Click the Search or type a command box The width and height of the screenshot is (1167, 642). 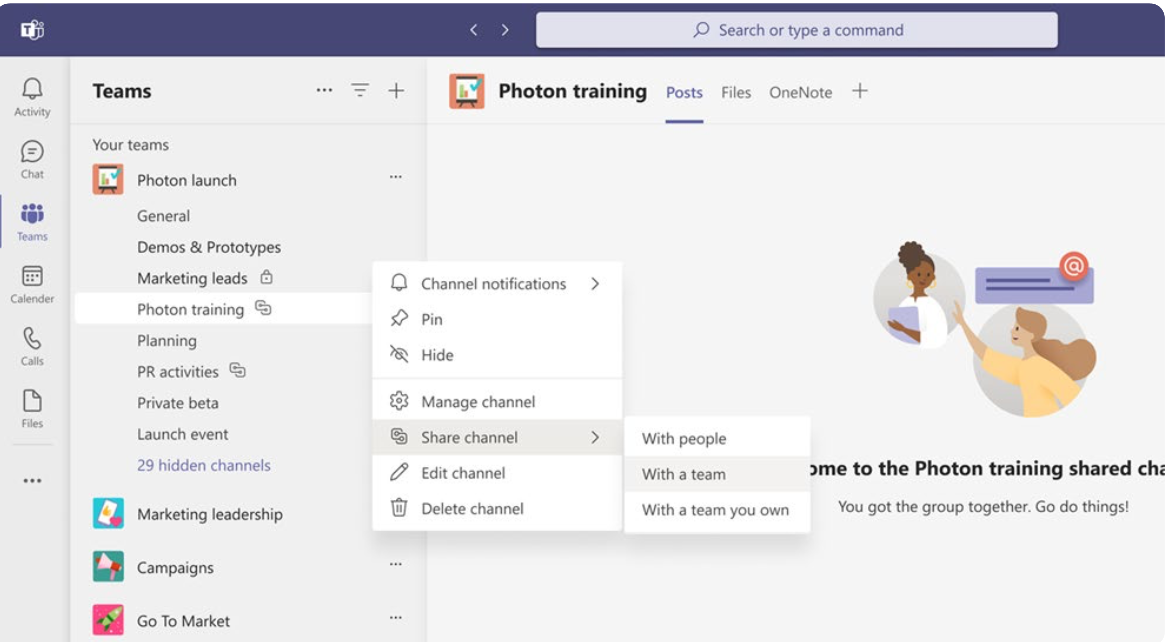796,30
